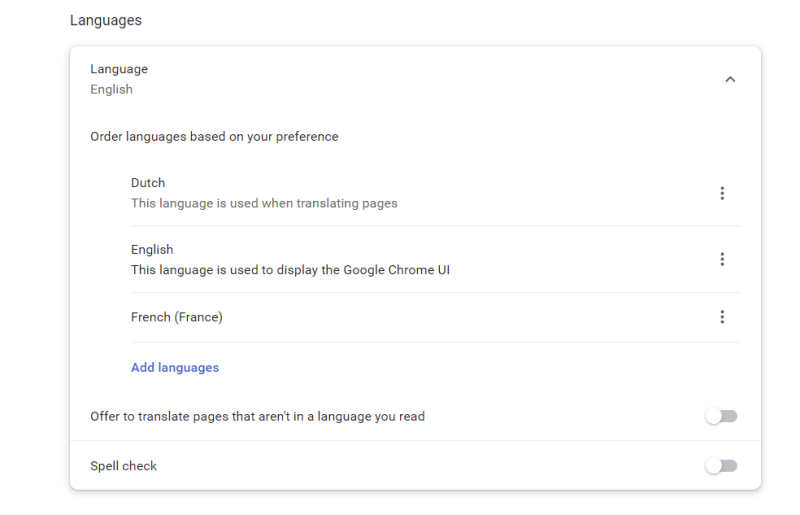Click the 'Offer to translate pages' label text

click(258, 416)
